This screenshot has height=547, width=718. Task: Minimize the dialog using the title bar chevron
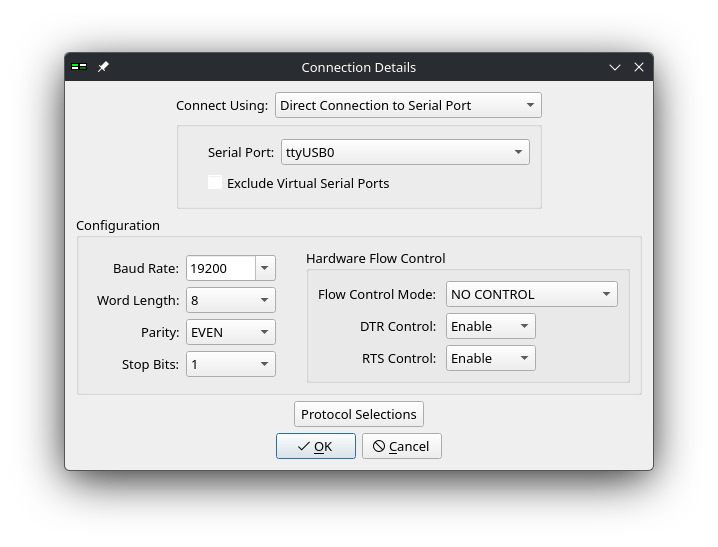point(615,67)
